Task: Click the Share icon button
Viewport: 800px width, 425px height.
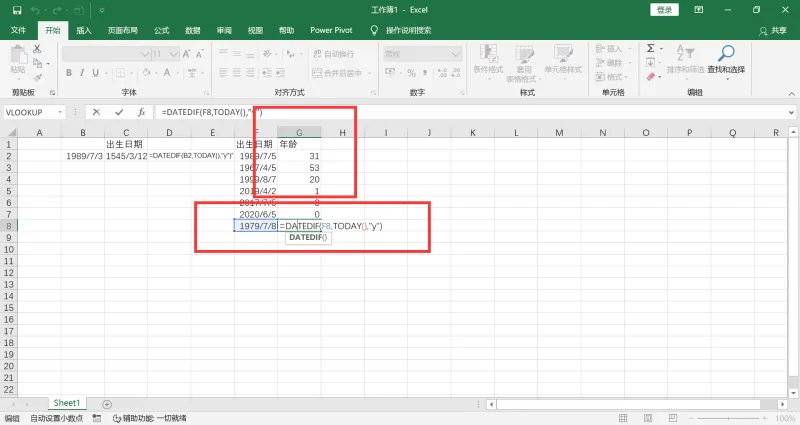Action: 773,31
